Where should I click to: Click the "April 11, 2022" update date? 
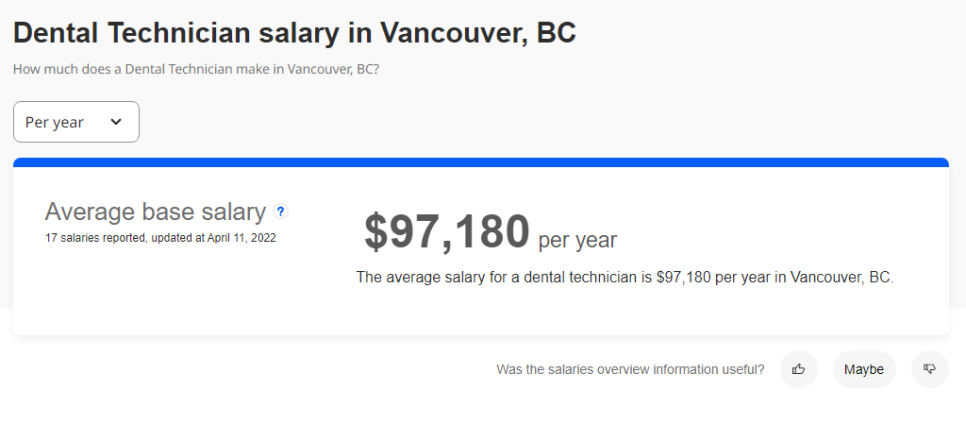click(x=241, y=238)
